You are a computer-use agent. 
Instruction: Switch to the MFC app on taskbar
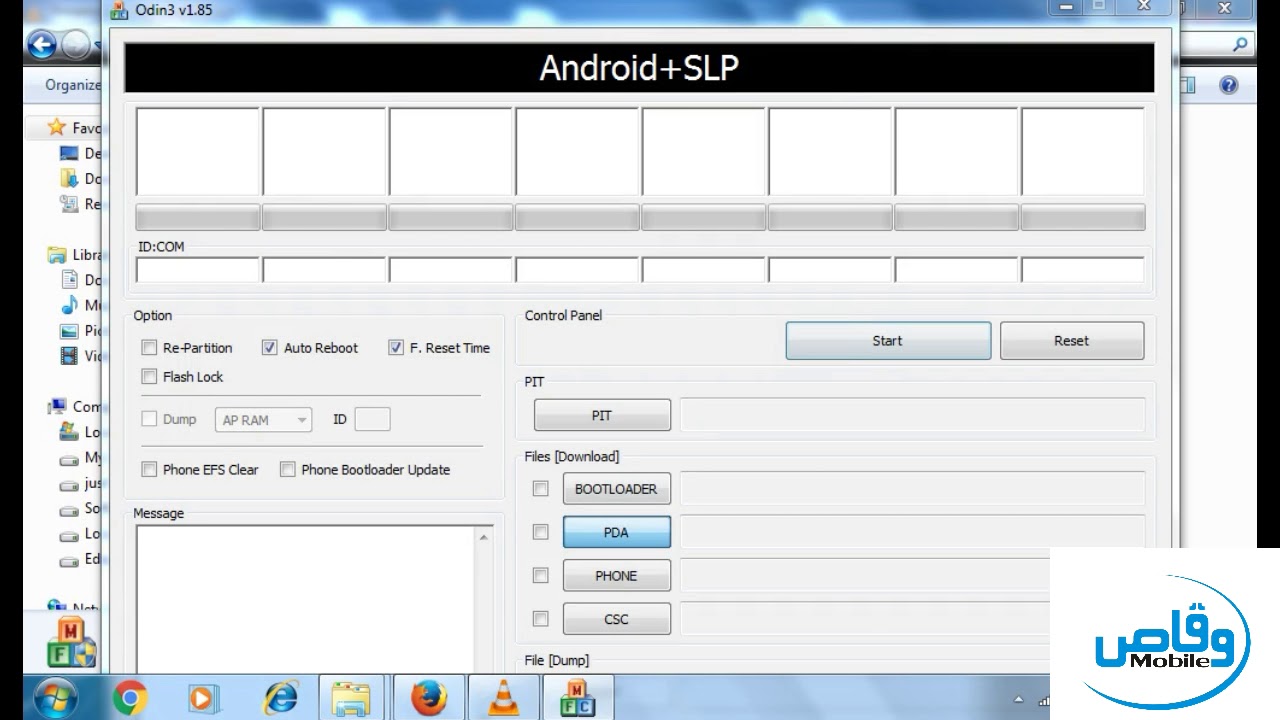tap(577, 698)
